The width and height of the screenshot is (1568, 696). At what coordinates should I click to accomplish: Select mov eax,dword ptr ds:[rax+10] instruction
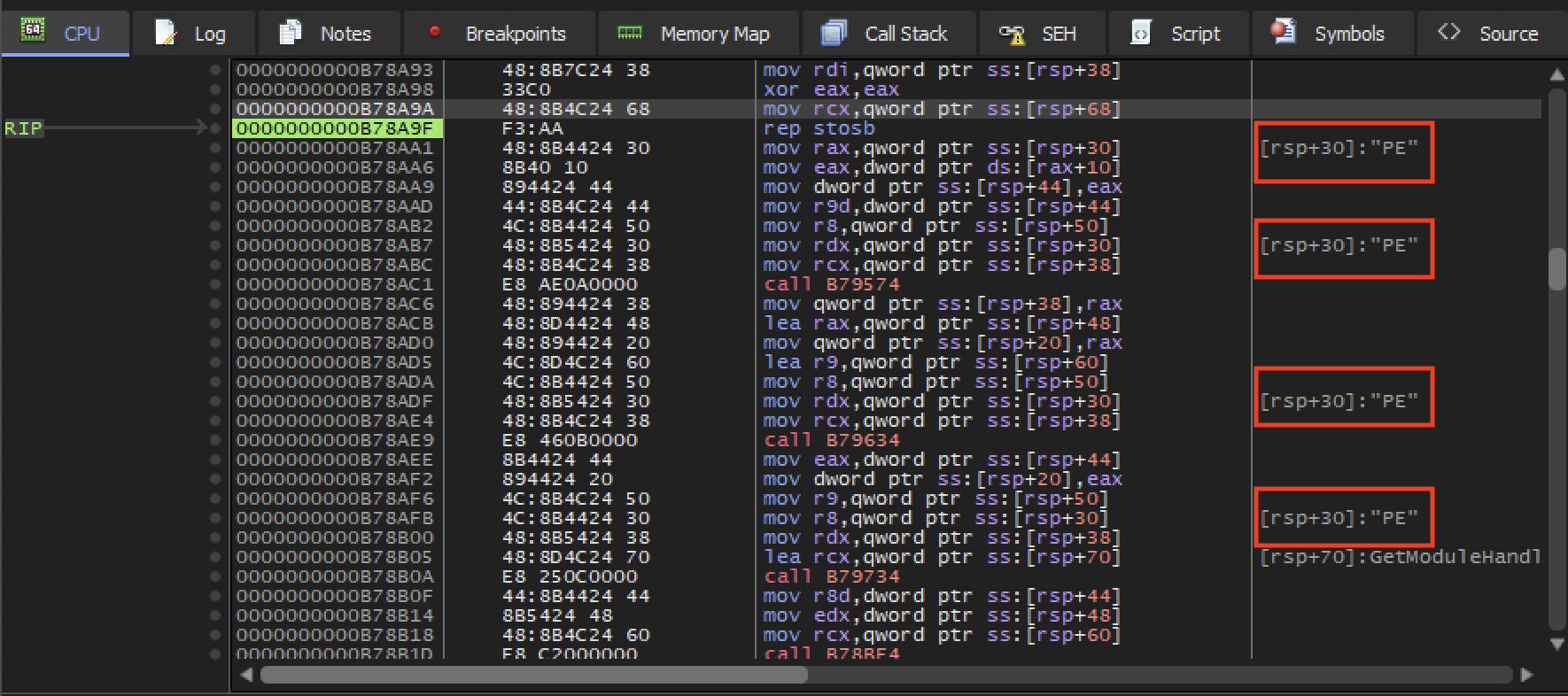pyautogui.click(x=942, y=167)
